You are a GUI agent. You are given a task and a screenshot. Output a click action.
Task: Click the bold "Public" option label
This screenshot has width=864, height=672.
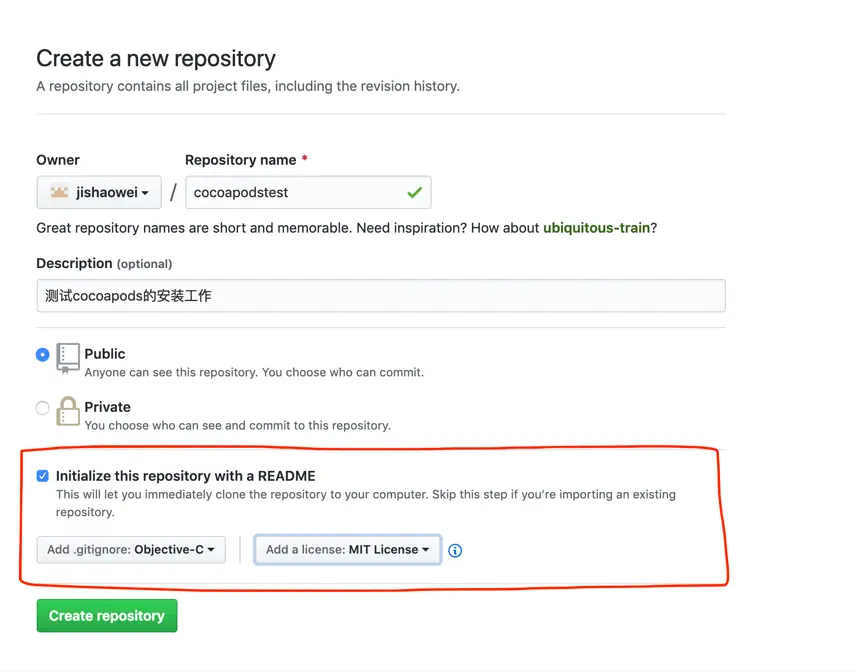click(x=105, y=354)
